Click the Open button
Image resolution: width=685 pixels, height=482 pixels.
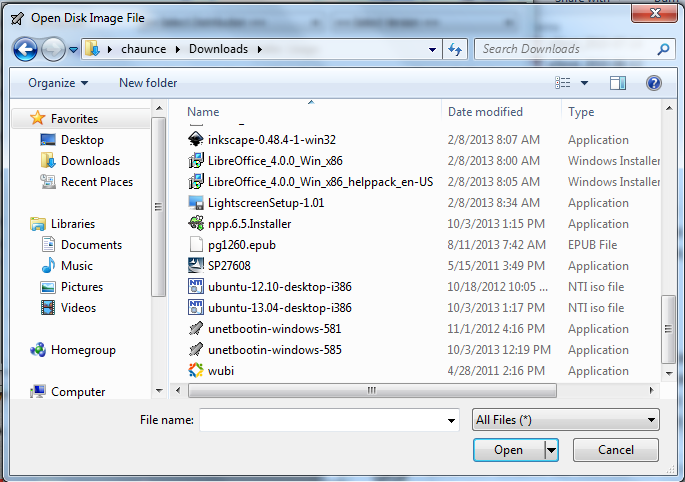(x=509, y=450)
